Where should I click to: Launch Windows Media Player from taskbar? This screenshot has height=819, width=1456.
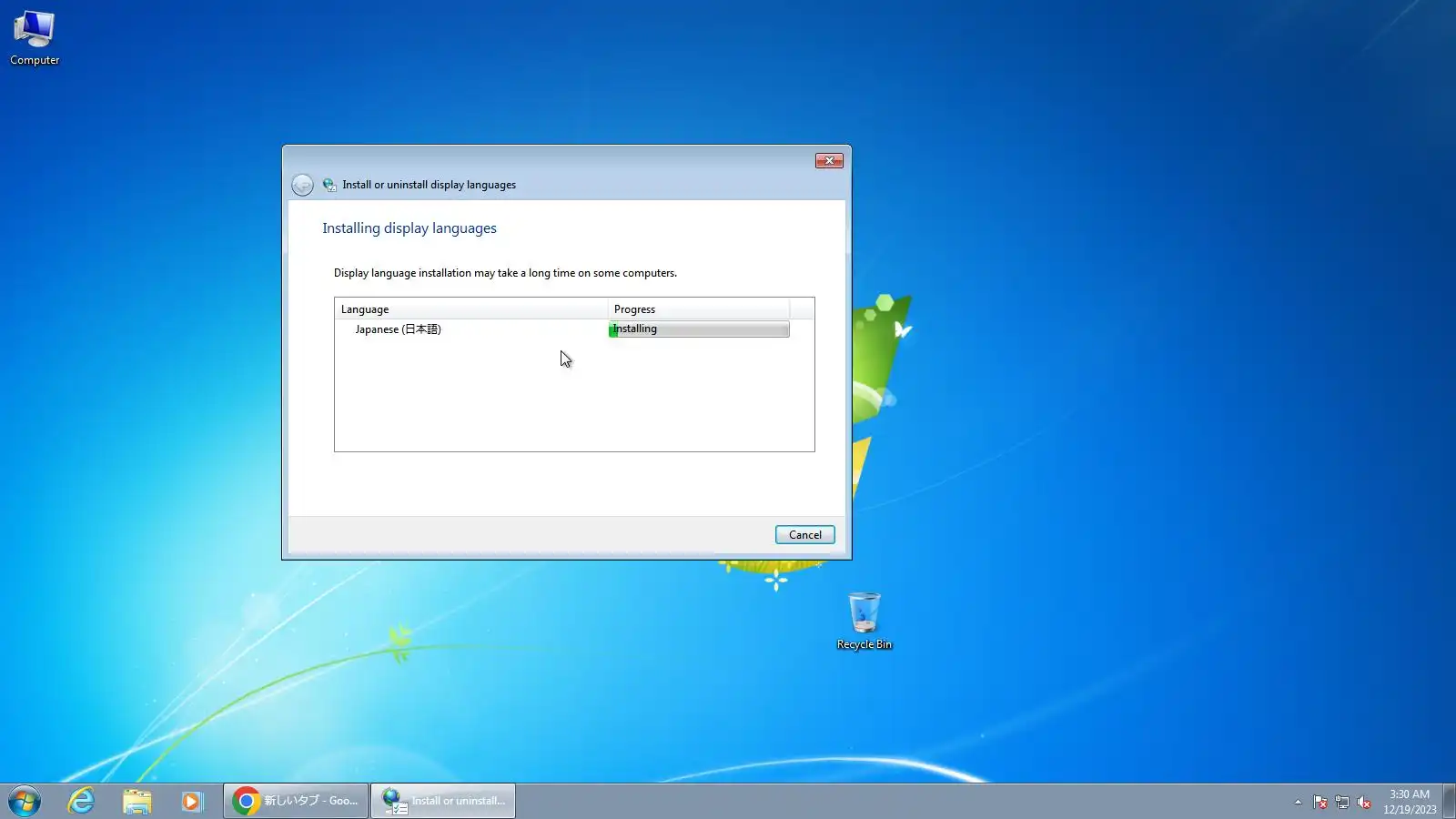coord(191,801)
